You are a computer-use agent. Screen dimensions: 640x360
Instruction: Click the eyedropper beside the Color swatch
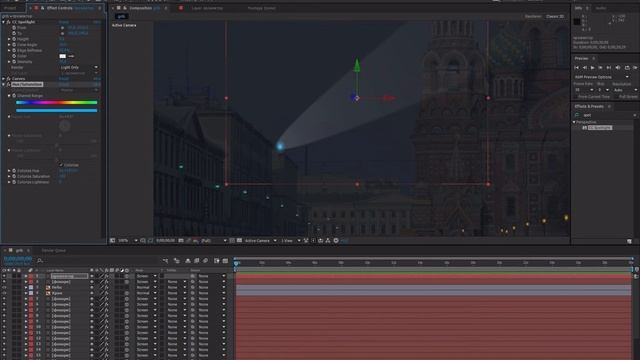coord(71,56)
